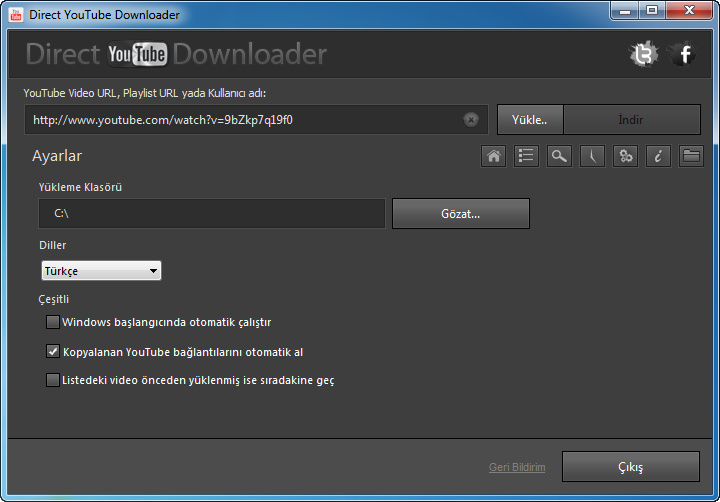
Task: Click the Yükleme Klasörü path field
Action: [x=212, y=214]
